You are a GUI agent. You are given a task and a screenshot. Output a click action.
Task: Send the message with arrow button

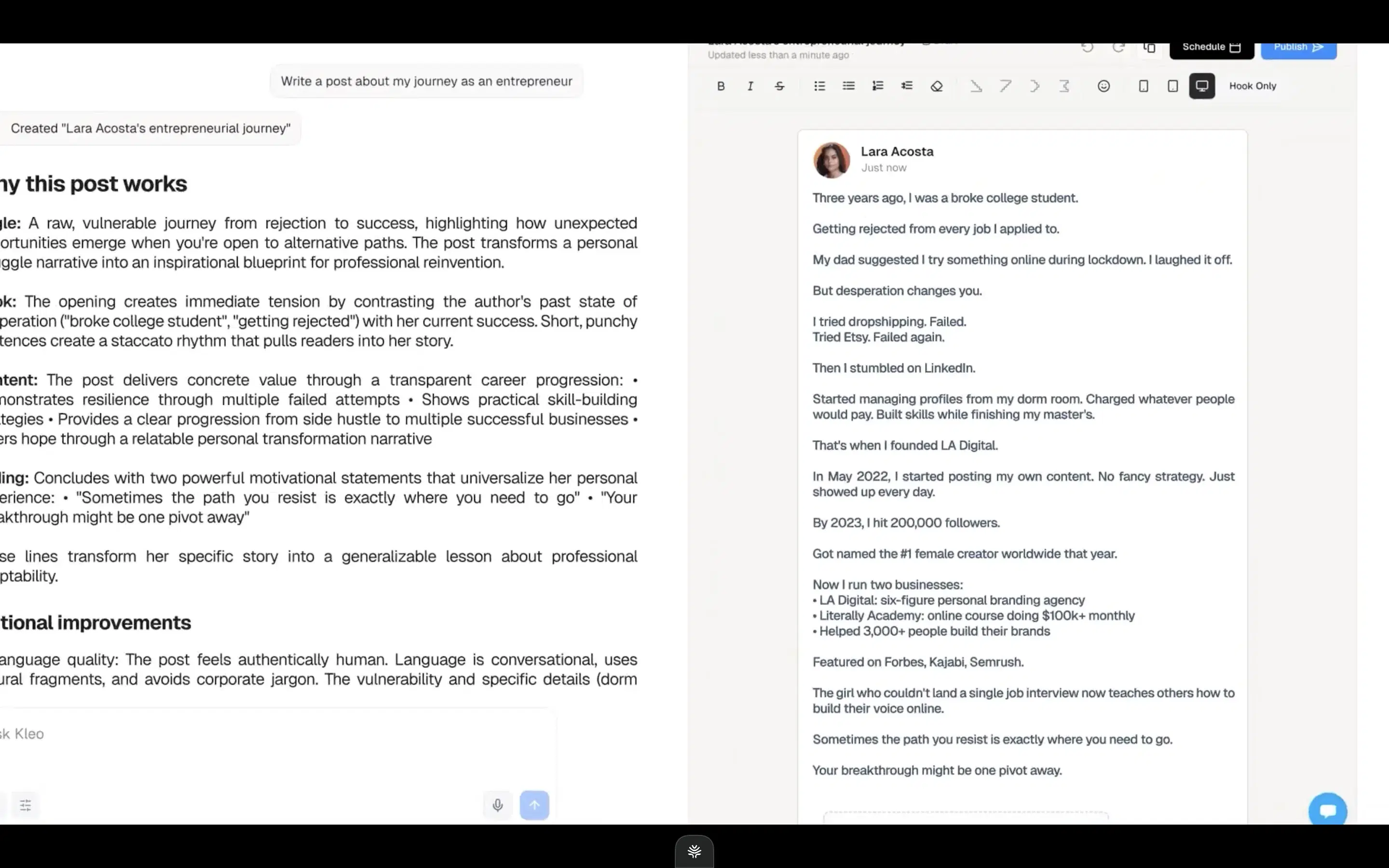point(534,805)
